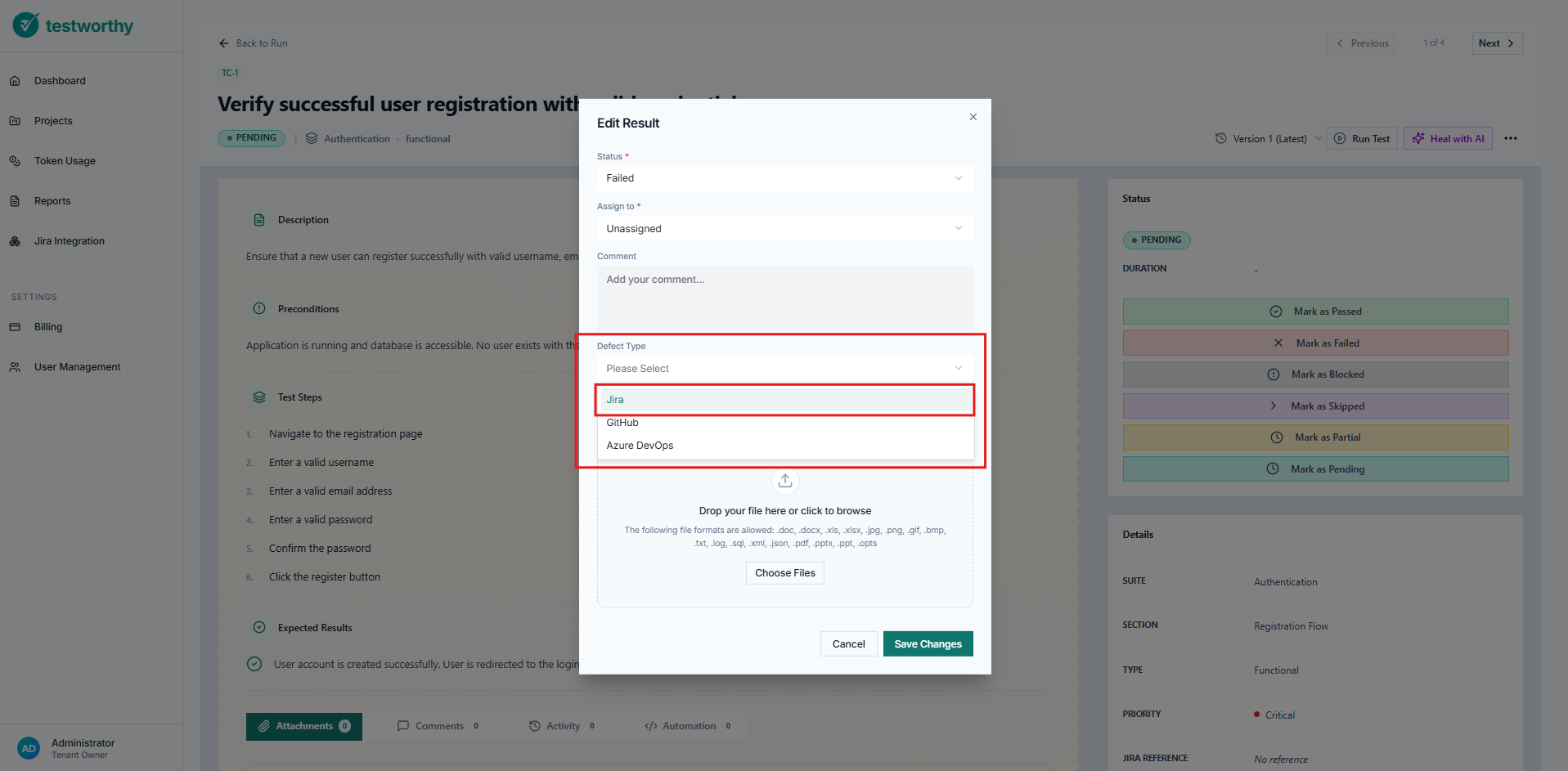Viewport: 1568px width, 771px height.
Task: Click the TC-1 test case ID
Action: tap(230, 73)
